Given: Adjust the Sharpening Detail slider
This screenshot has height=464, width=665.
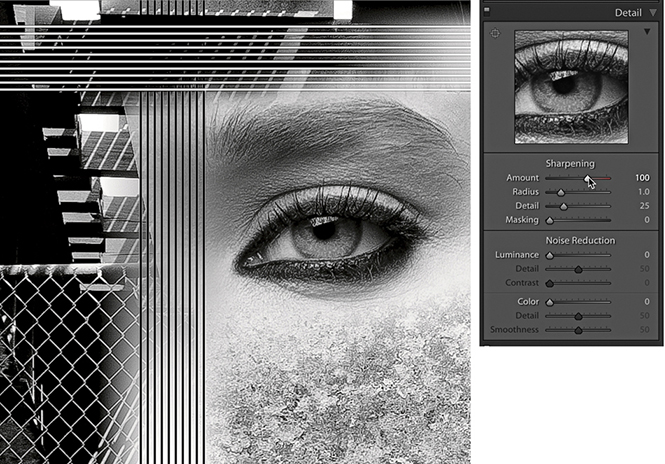Looking at the screenshot, I should [563, 207].
